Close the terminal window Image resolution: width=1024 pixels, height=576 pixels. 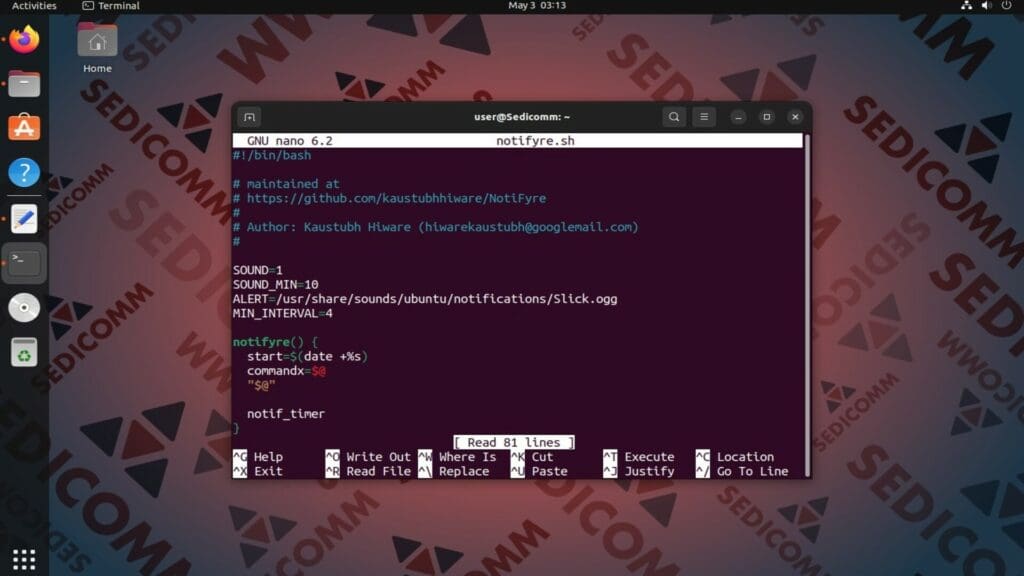(x=795, y=117)
